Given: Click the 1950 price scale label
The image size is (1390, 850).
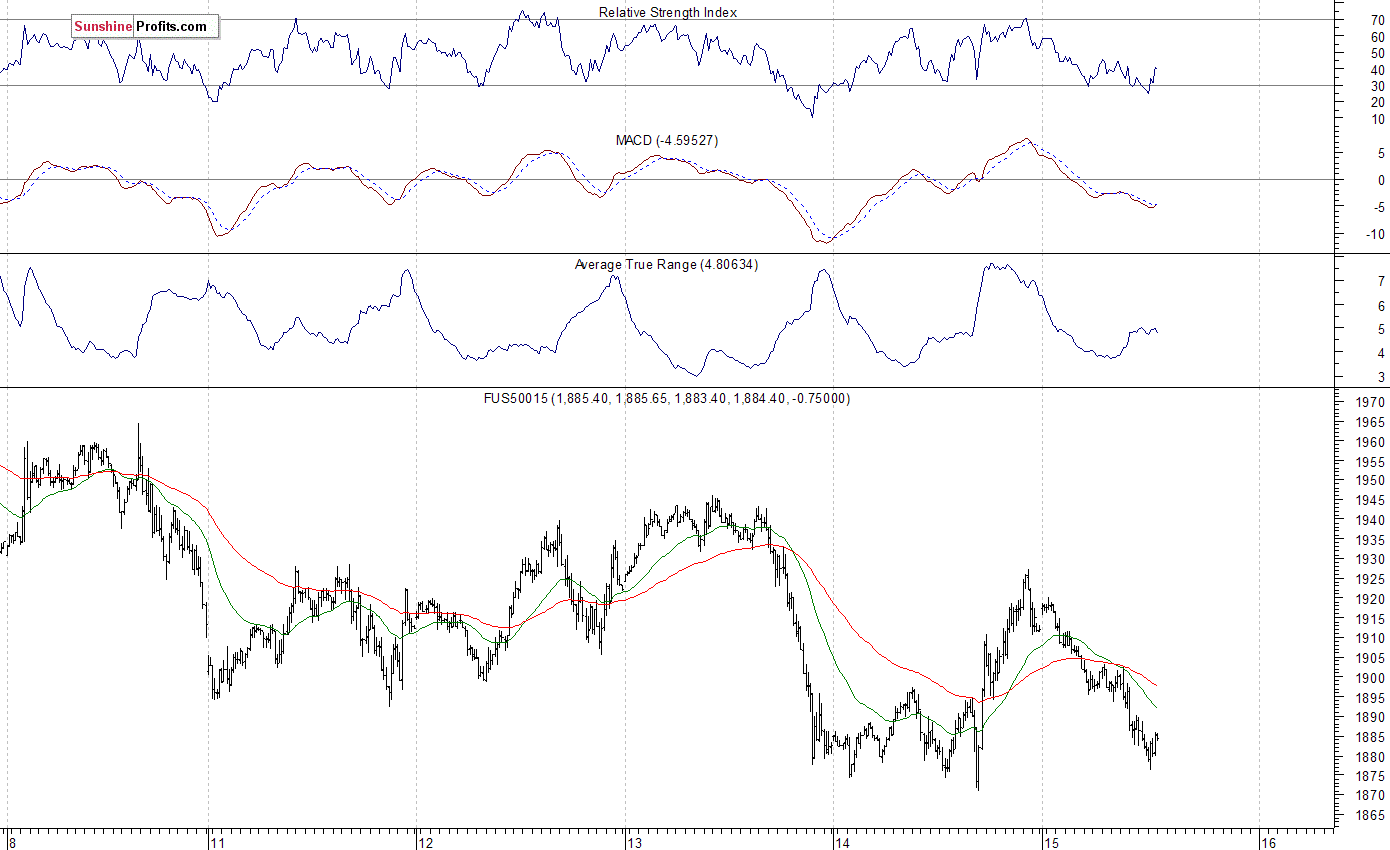Looking at the screenshot, I should (1372, 481).
